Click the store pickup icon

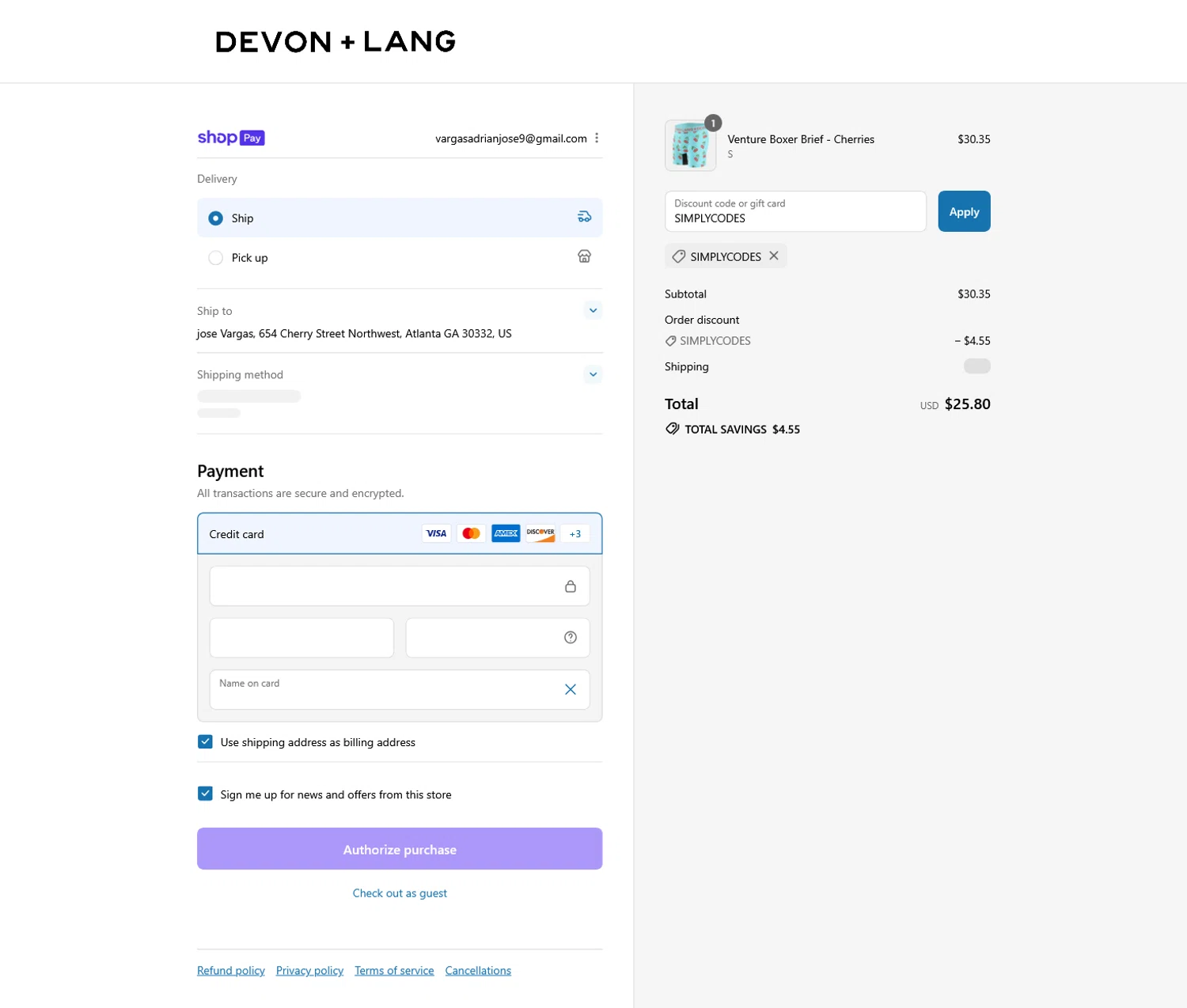pyautogui.click(x=584, y=256)
